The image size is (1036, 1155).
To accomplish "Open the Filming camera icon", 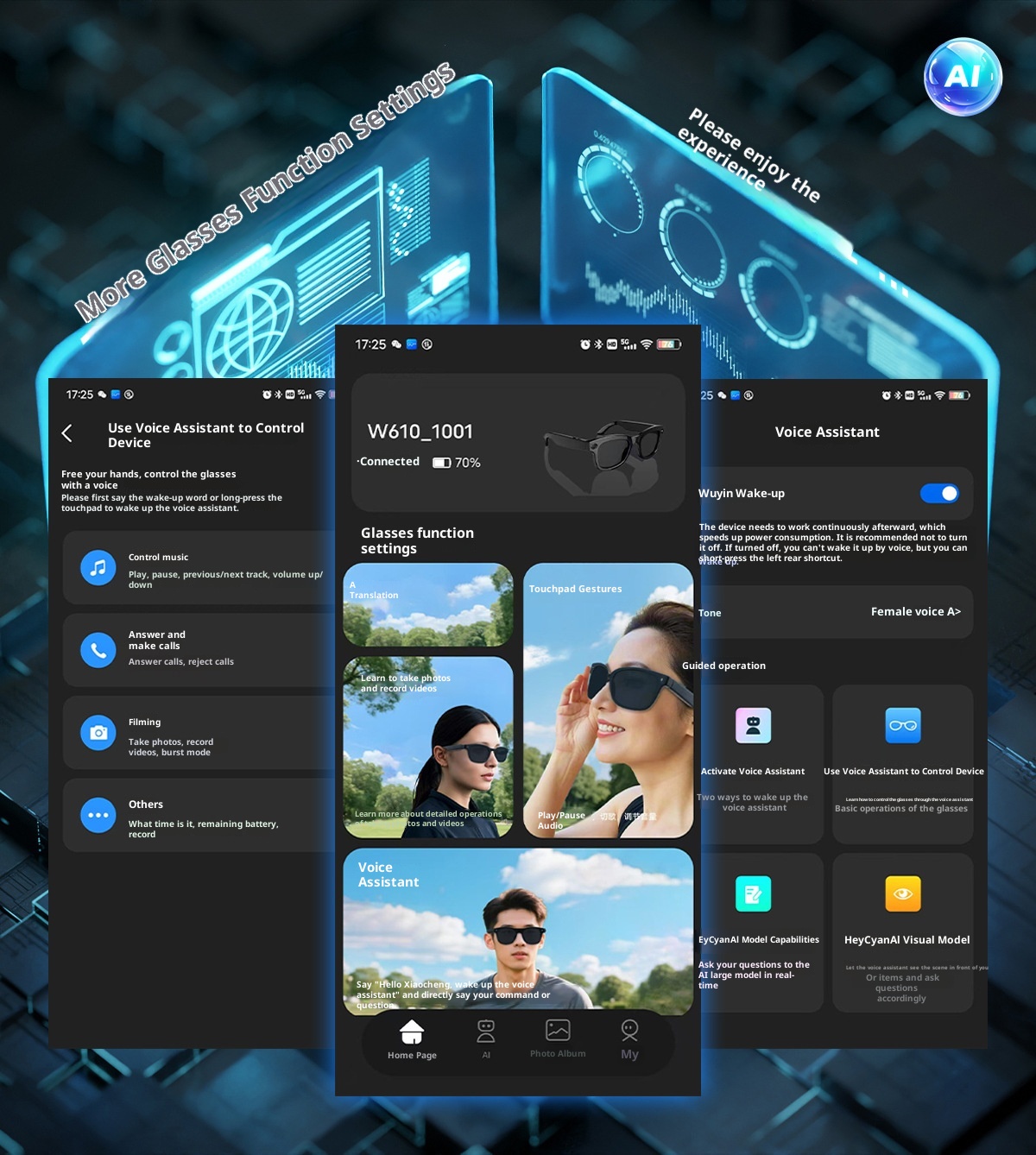I will coord(98,732).
